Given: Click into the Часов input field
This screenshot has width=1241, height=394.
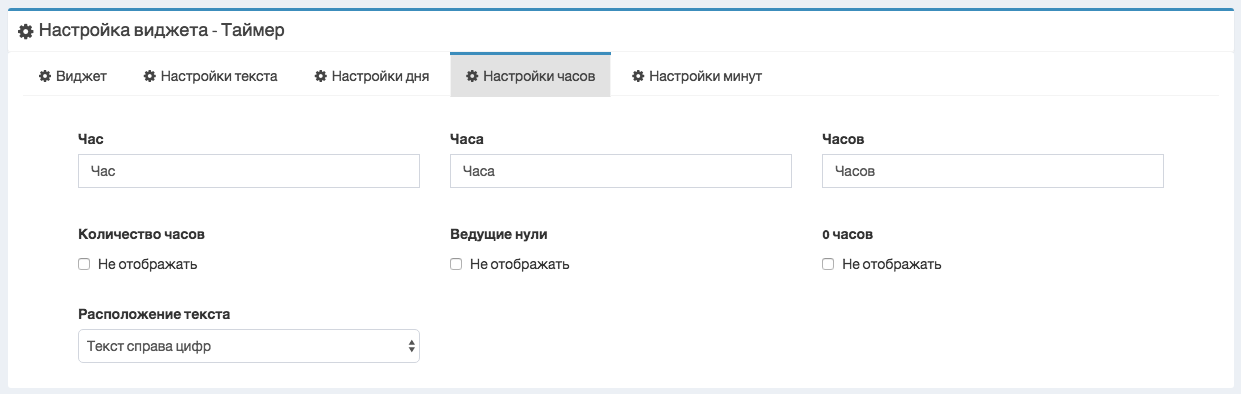Looking at the screenshot, I should [993, 171].
